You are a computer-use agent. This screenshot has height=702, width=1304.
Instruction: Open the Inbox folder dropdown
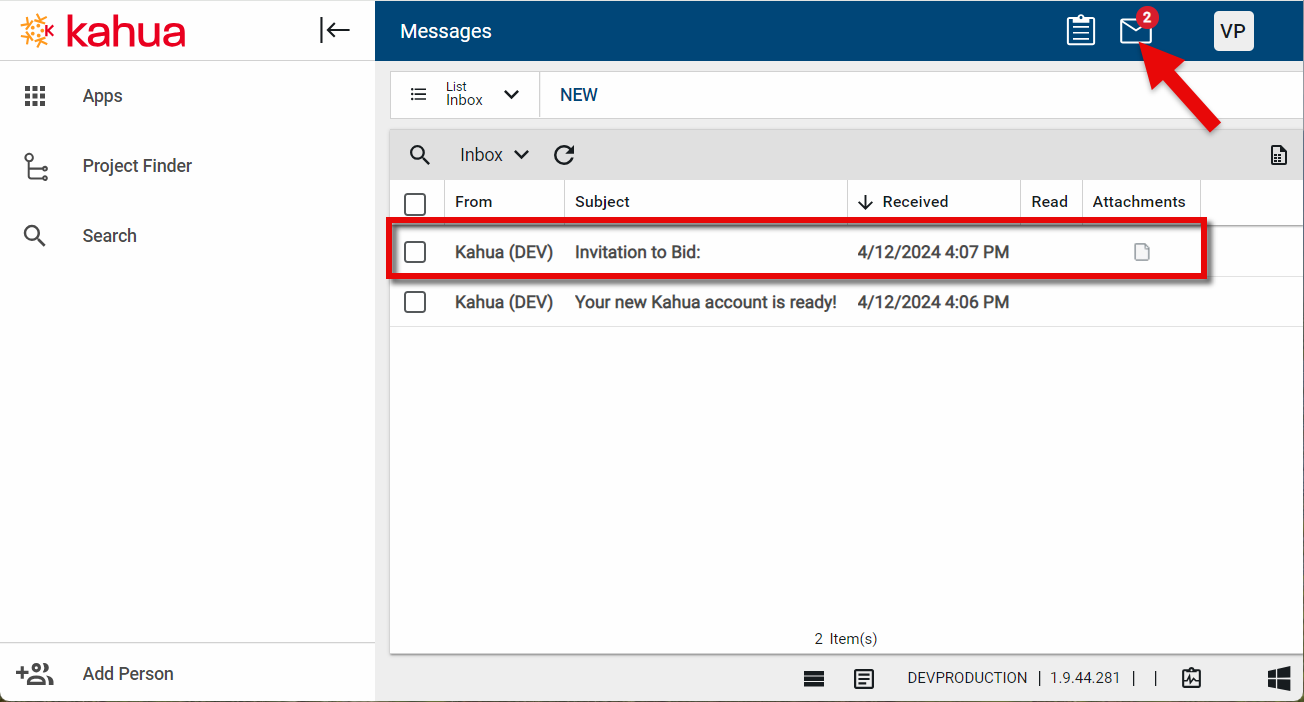pos(494,155)
